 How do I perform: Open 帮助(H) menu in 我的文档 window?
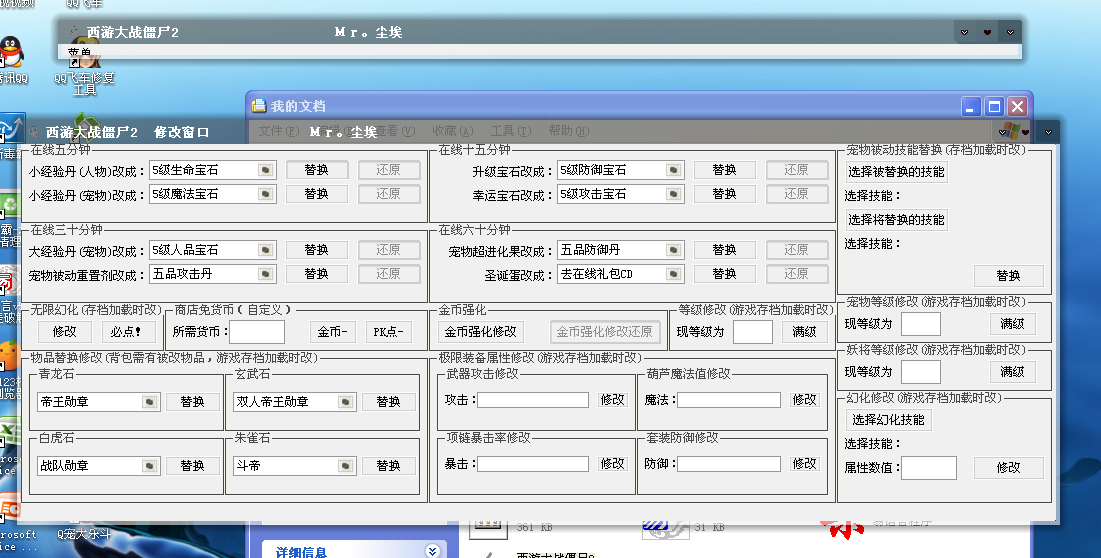click(x=568, y=131)
